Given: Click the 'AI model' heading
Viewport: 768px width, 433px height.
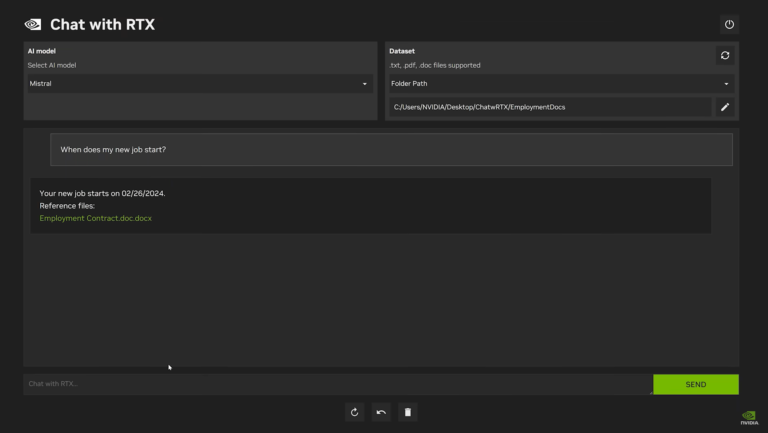Looking at the screenshot, I should 42,51.
